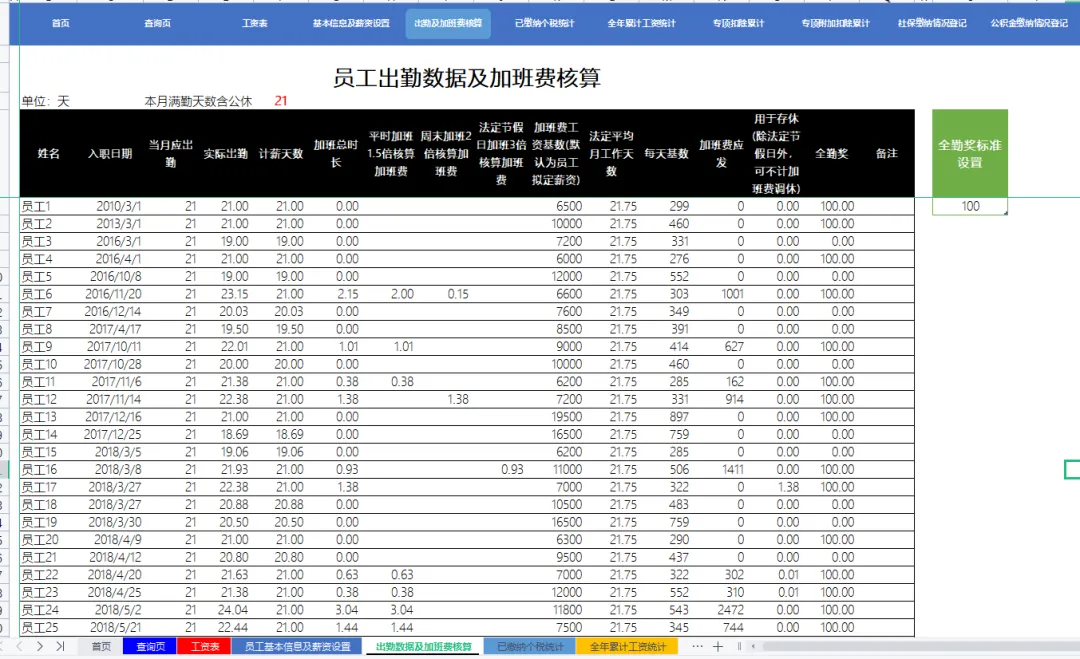Click the 备注 column header
The image size is (1080, 659).
pos(886,154)
